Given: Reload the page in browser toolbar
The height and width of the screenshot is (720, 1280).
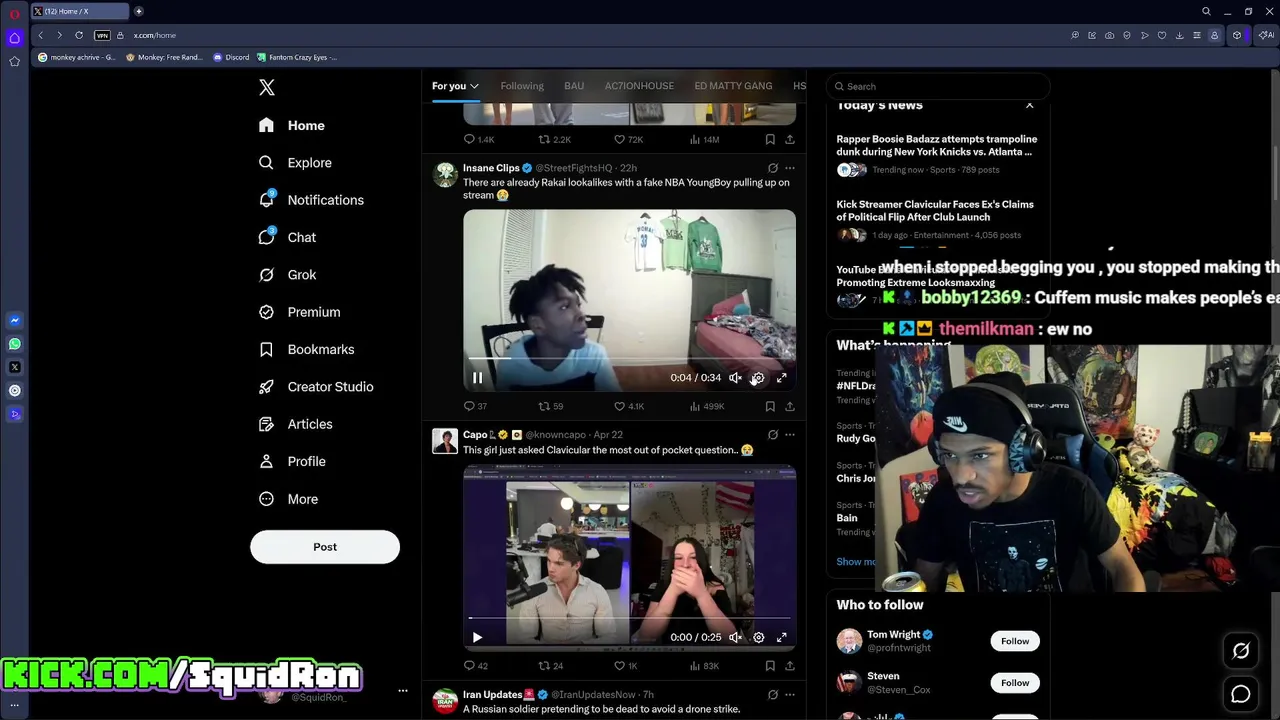Looking at the screenshot, I should pos(79,35).
